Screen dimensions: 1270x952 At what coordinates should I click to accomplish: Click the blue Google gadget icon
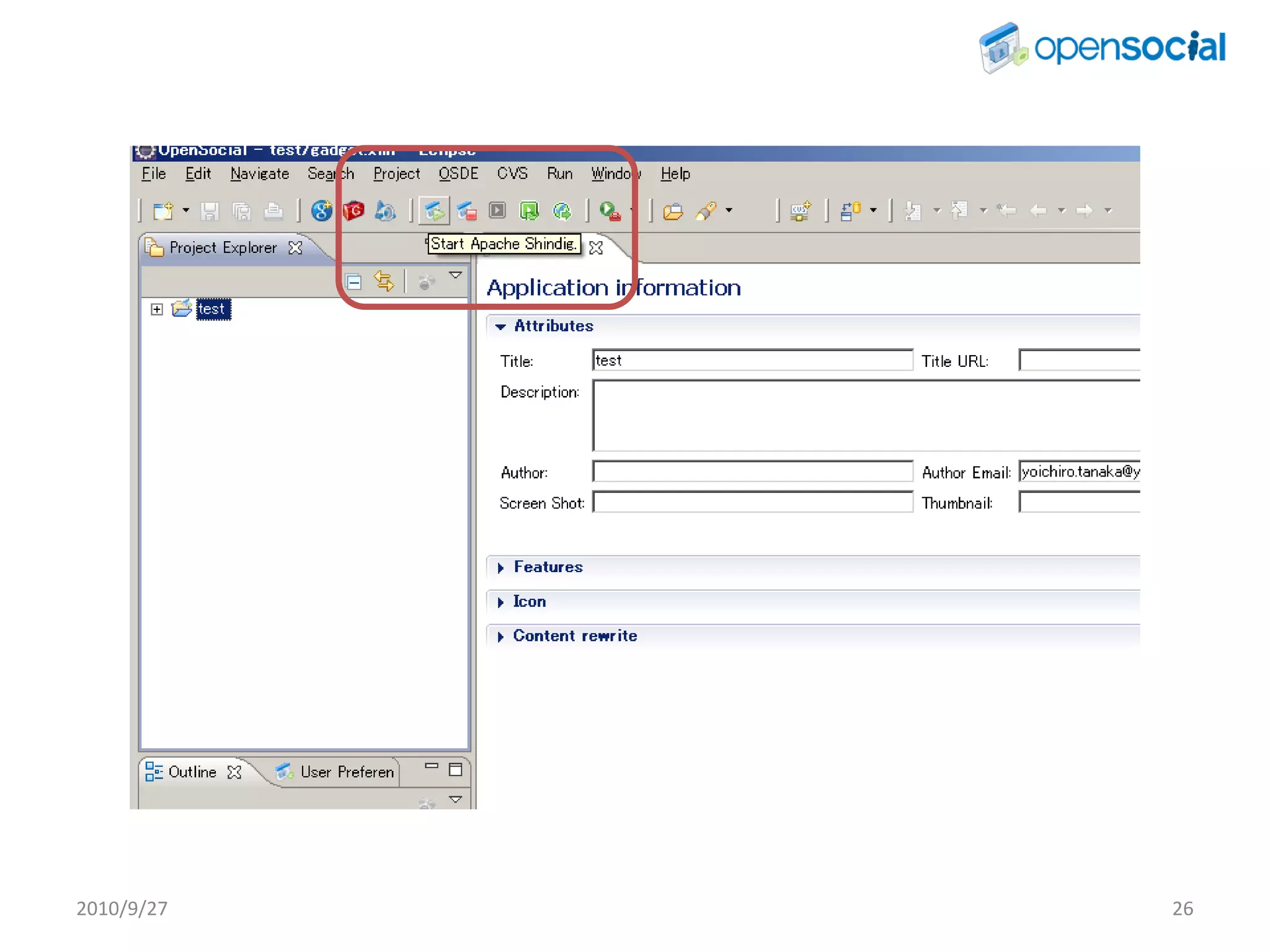(x=321, y=211)
